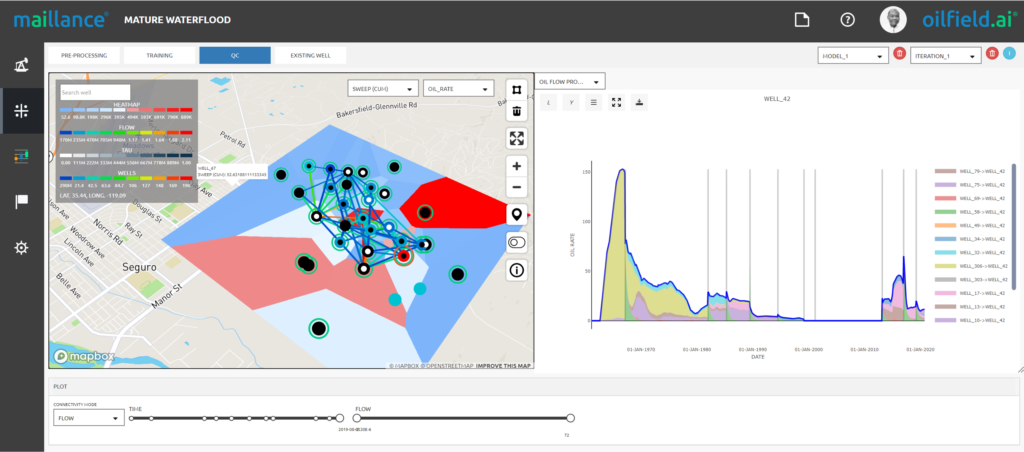The height and width of the screenshot is (452, 1024).
Task: Click the chart L toggle button
Action: tap(549, 102)
